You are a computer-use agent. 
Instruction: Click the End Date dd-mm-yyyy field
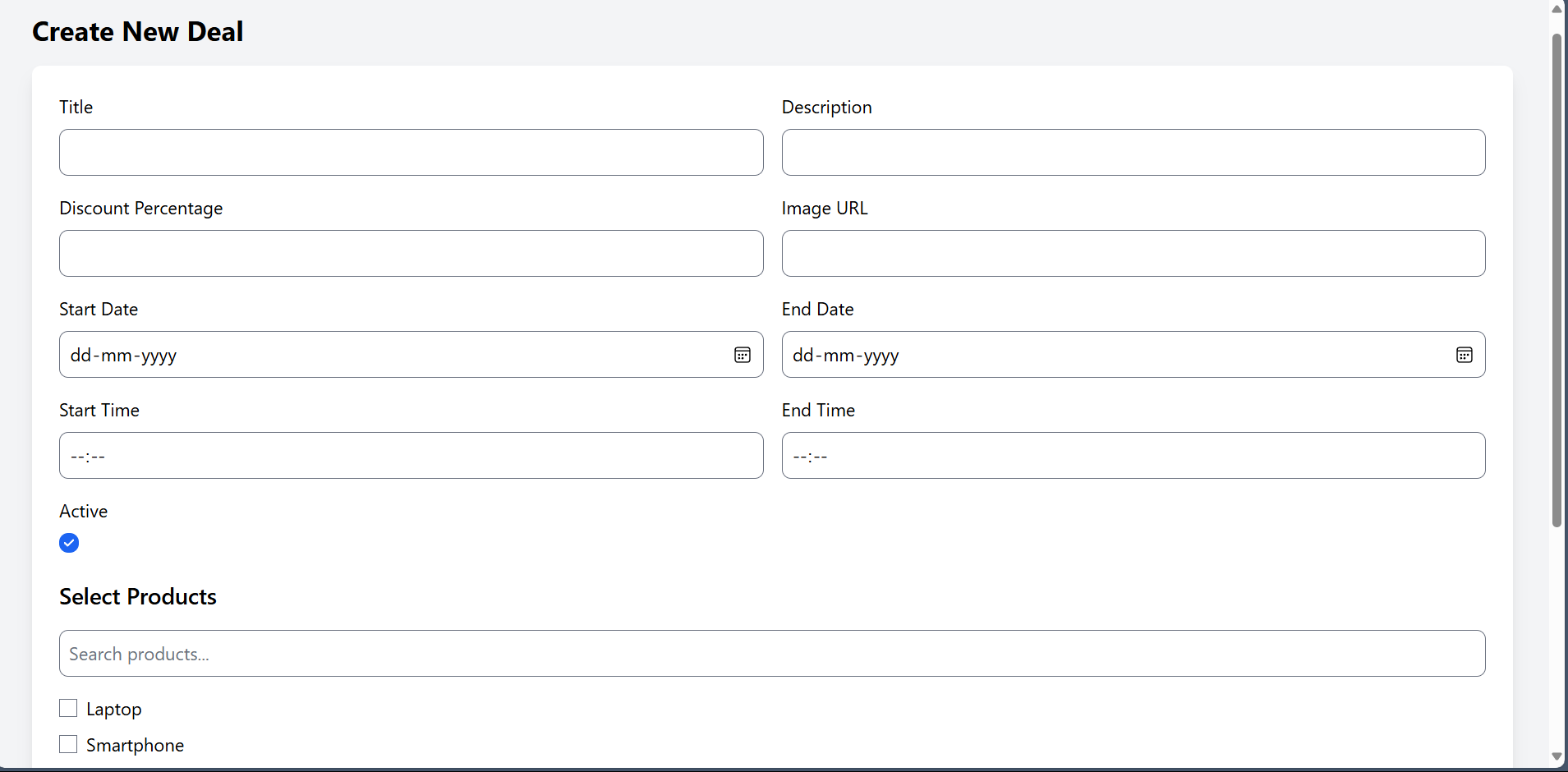(1109, 355)
